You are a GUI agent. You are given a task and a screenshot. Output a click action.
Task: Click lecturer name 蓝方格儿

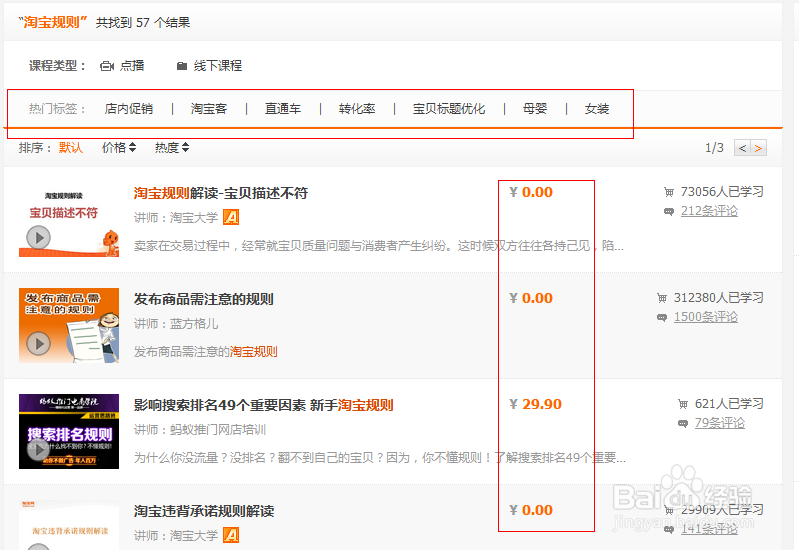click(194, 324)
